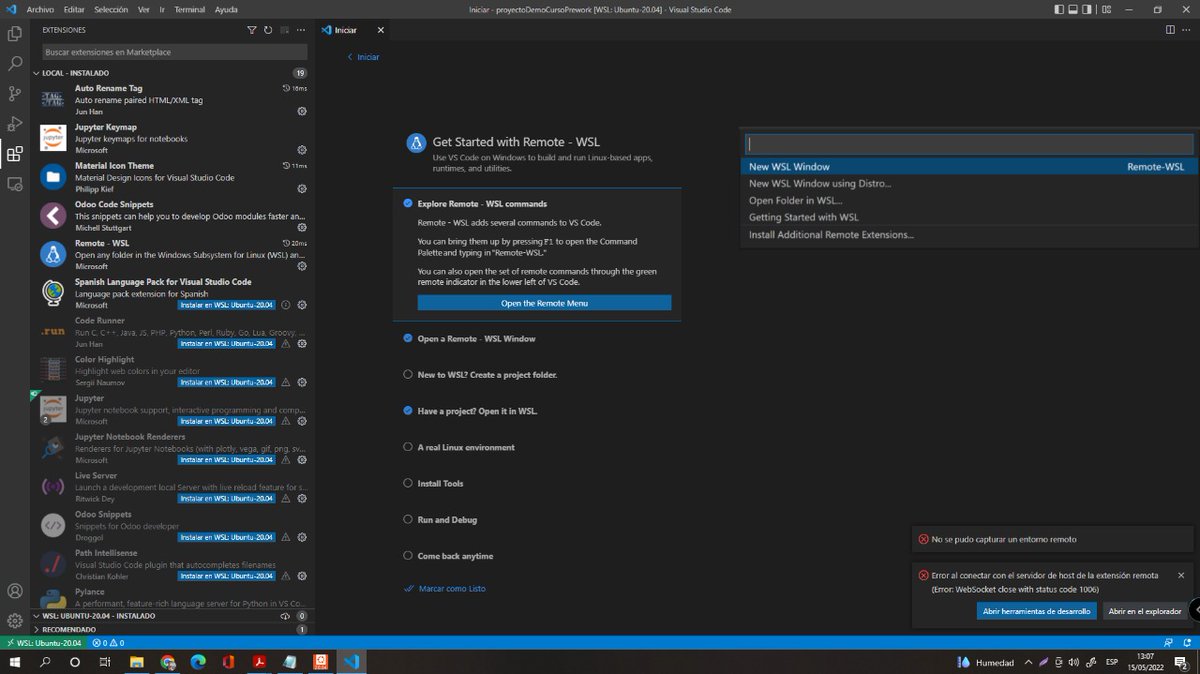The height and width of the screenshot is (674, 1200).
Task: Go back via Iniciar breadcrumb link
Action: pyautogui.click(x=363, y=57)
